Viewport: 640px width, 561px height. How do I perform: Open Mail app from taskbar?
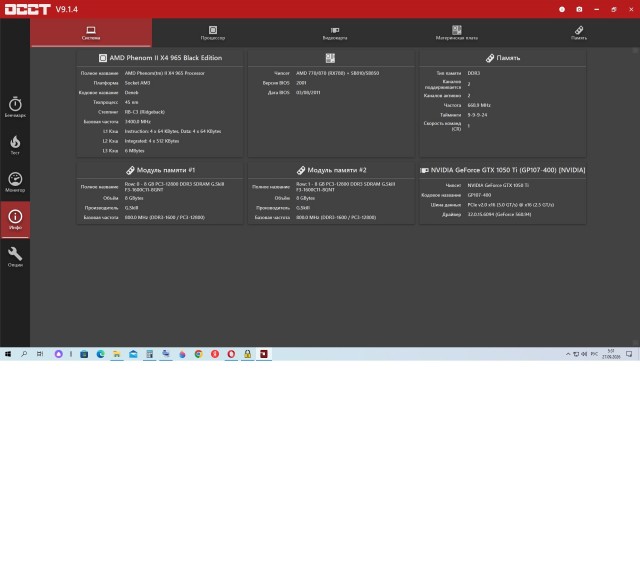[x=133, y=354]
